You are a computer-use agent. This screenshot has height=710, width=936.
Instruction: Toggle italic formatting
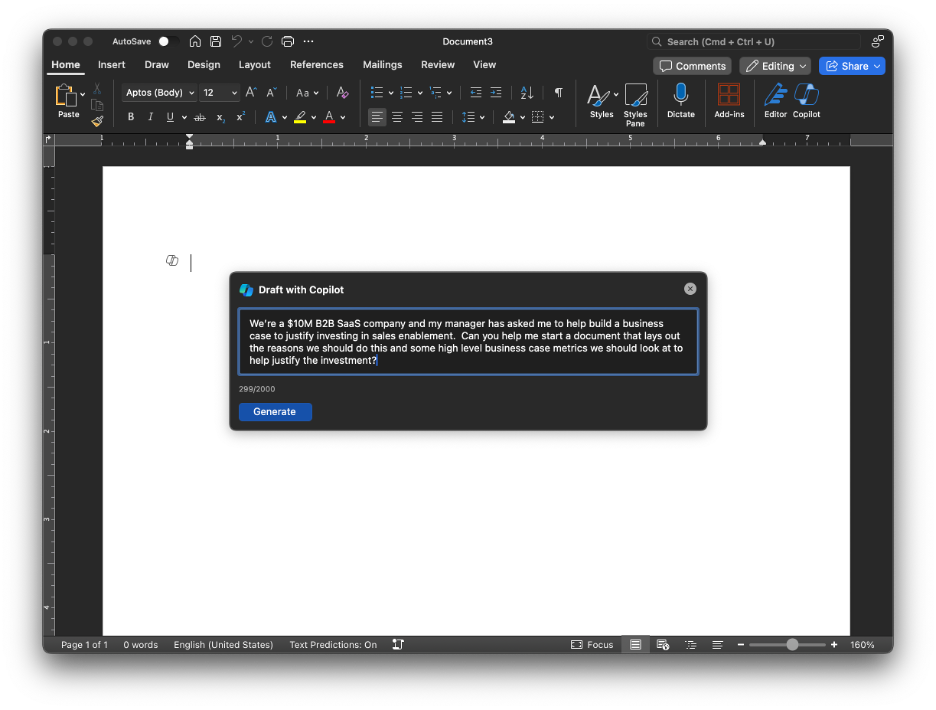[150, 117]
